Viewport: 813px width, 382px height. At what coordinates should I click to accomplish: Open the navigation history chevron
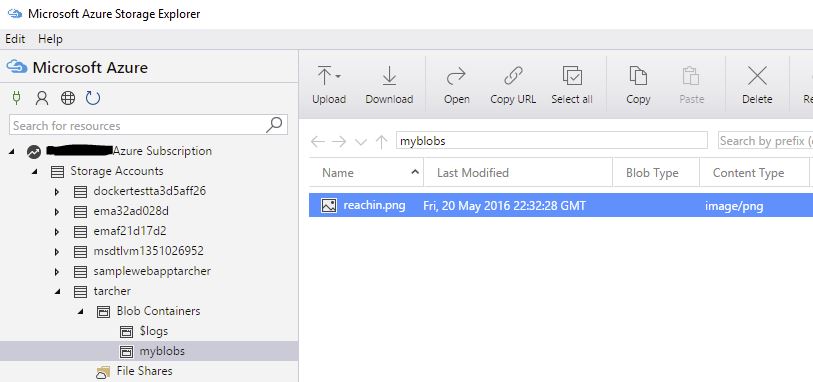361,142
